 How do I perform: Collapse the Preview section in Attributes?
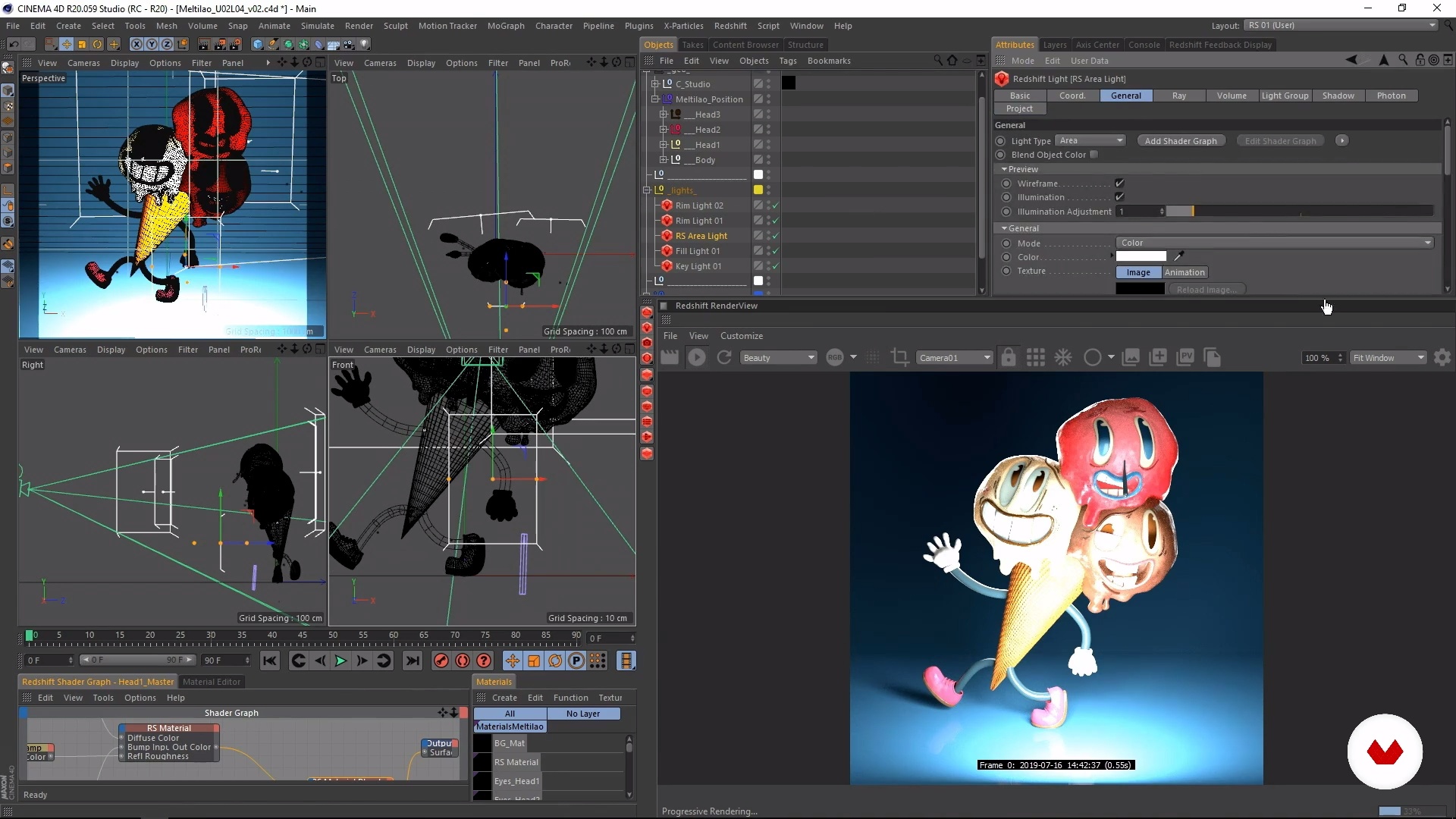[1004, 169]
